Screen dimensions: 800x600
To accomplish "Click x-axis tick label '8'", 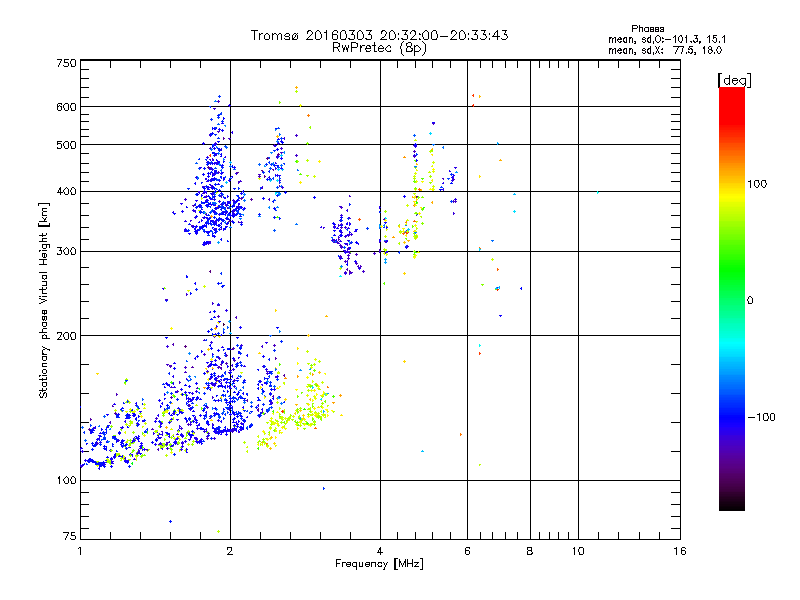I will [530, 551].
